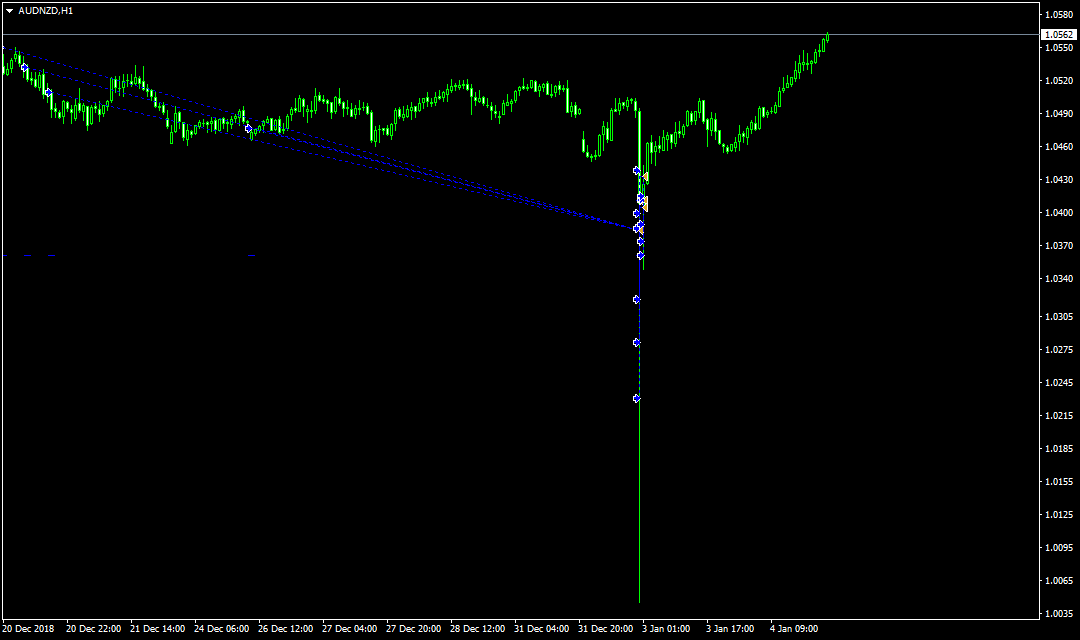The image size is (1080, 640).
Task: Select the current price label 1.0562
Action: pos(1058,34)
